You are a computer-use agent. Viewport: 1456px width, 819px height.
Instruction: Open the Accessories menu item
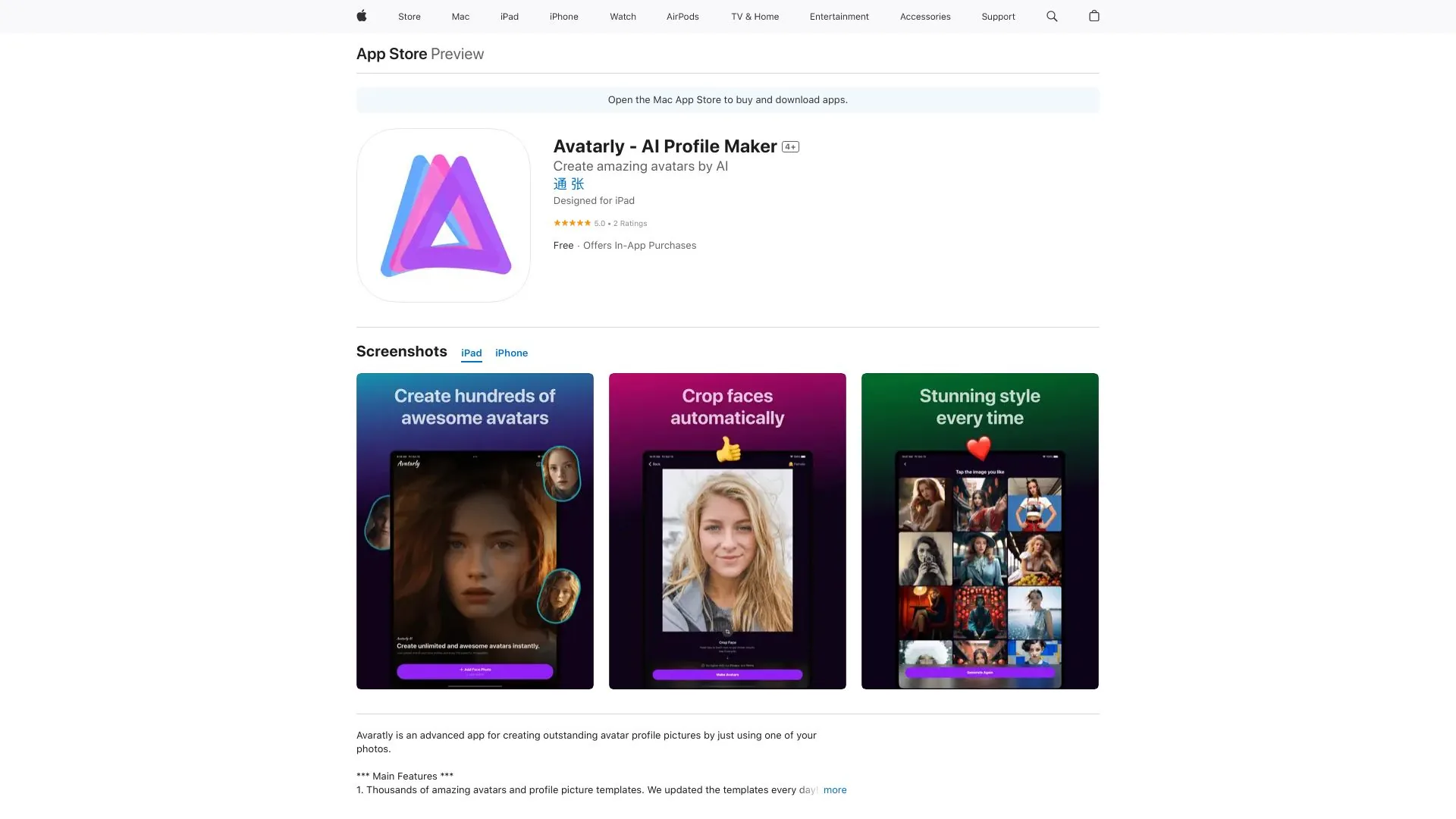pos(925,17)
